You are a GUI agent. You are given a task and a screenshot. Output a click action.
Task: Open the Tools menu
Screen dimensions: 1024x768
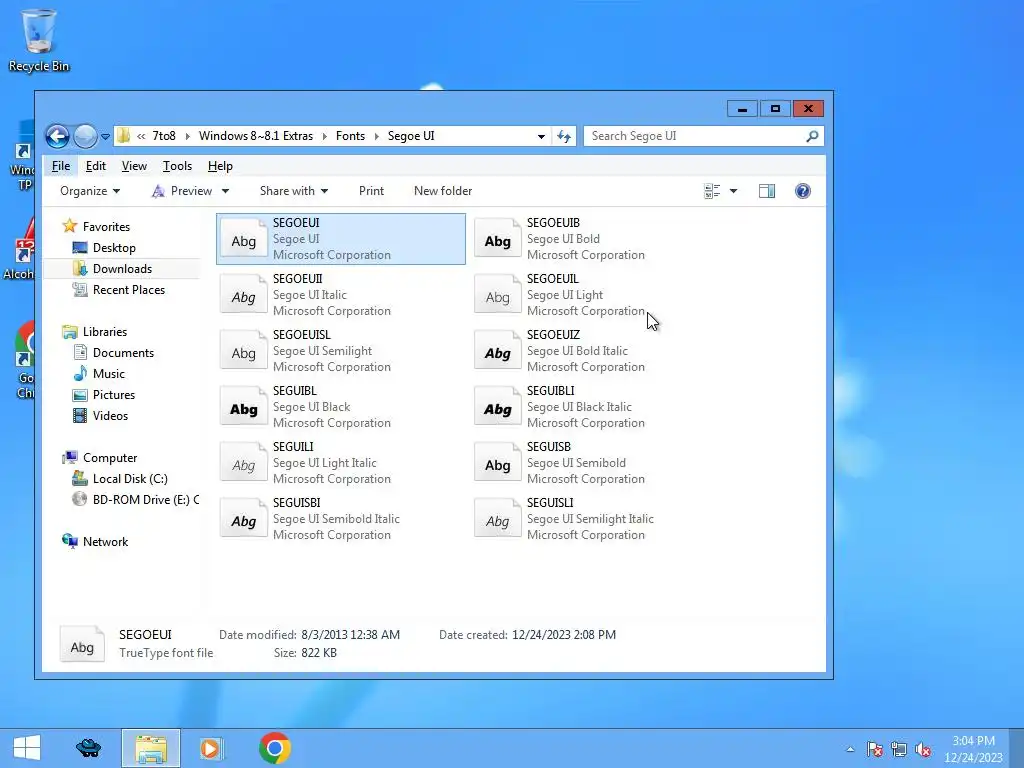click(177, 166)
